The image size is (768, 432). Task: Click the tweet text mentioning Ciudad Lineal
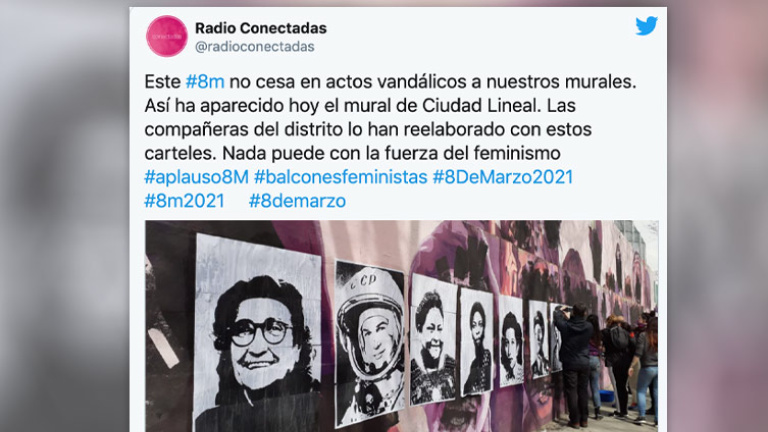390,117
